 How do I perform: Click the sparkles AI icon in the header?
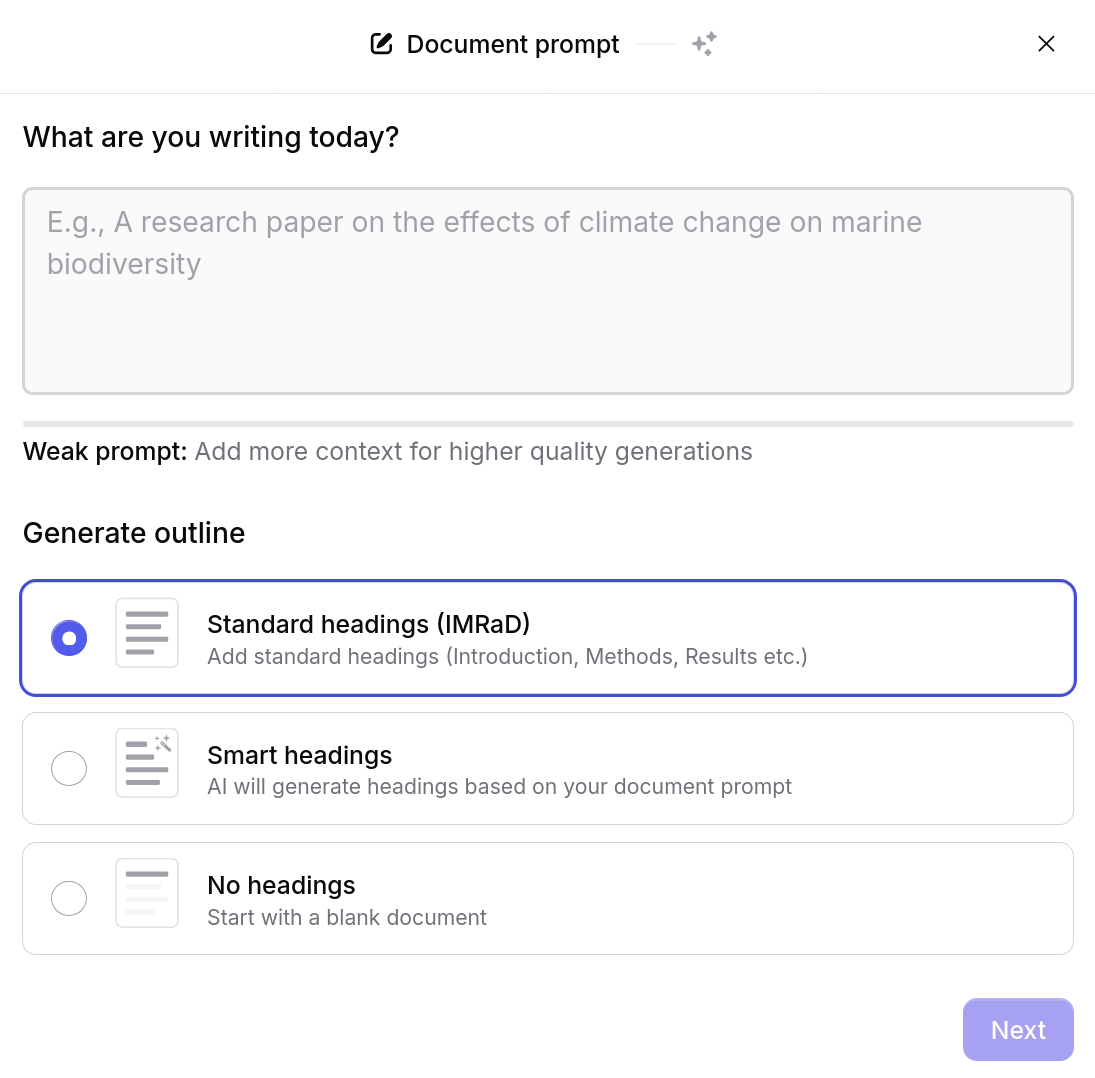pyautogui.click(x=704, y=44)
